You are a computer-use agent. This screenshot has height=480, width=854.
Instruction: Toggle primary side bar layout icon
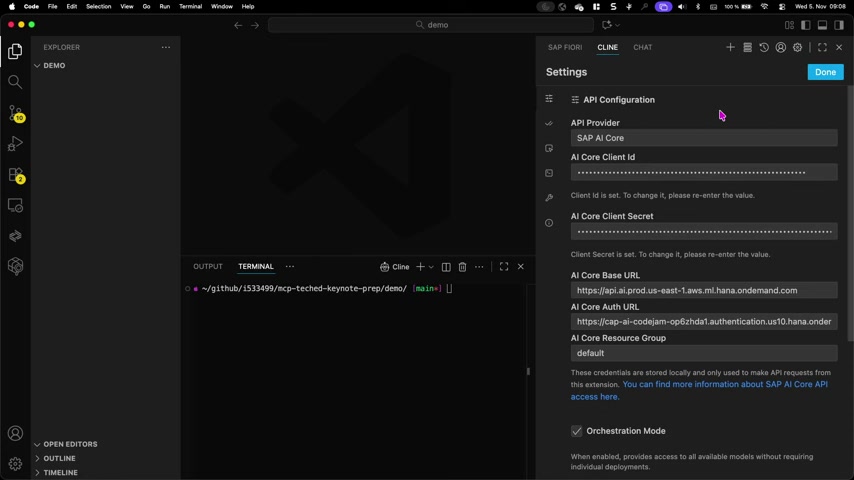coord(806,25)
